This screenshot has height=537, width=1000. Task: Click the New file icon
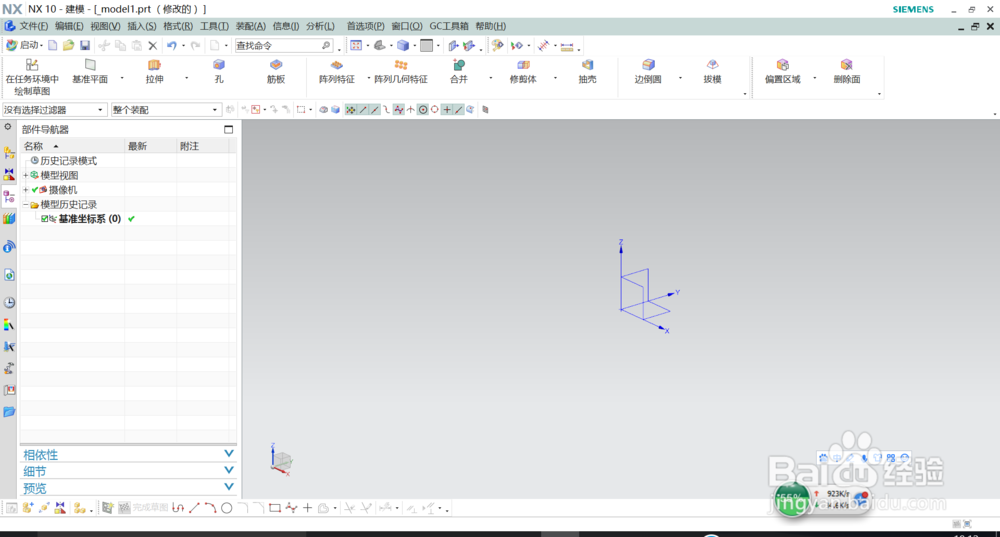(x=53, y=45)
